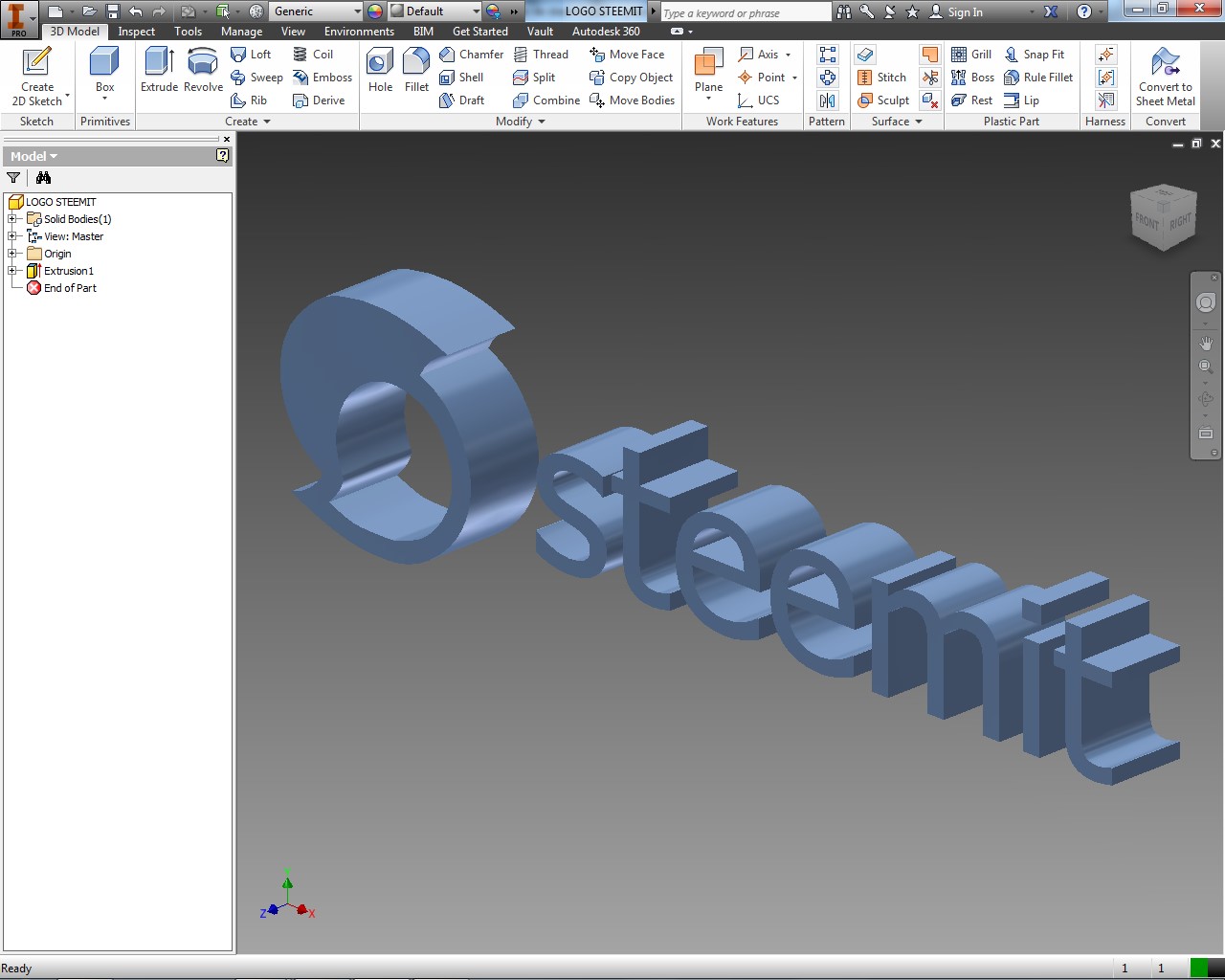Screen dimensions: 1225x980
Task: Open the browser filter icon
Action: point(13,178)
